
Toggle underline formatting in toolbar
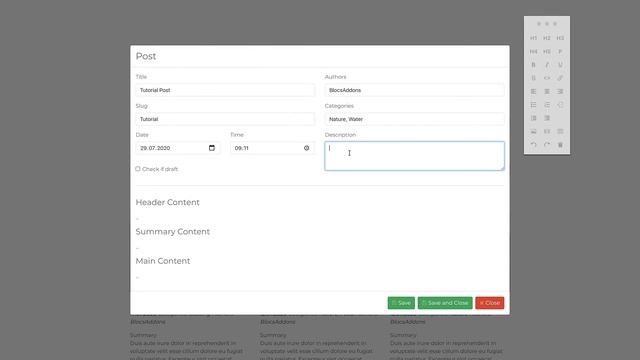pos(560,65)
